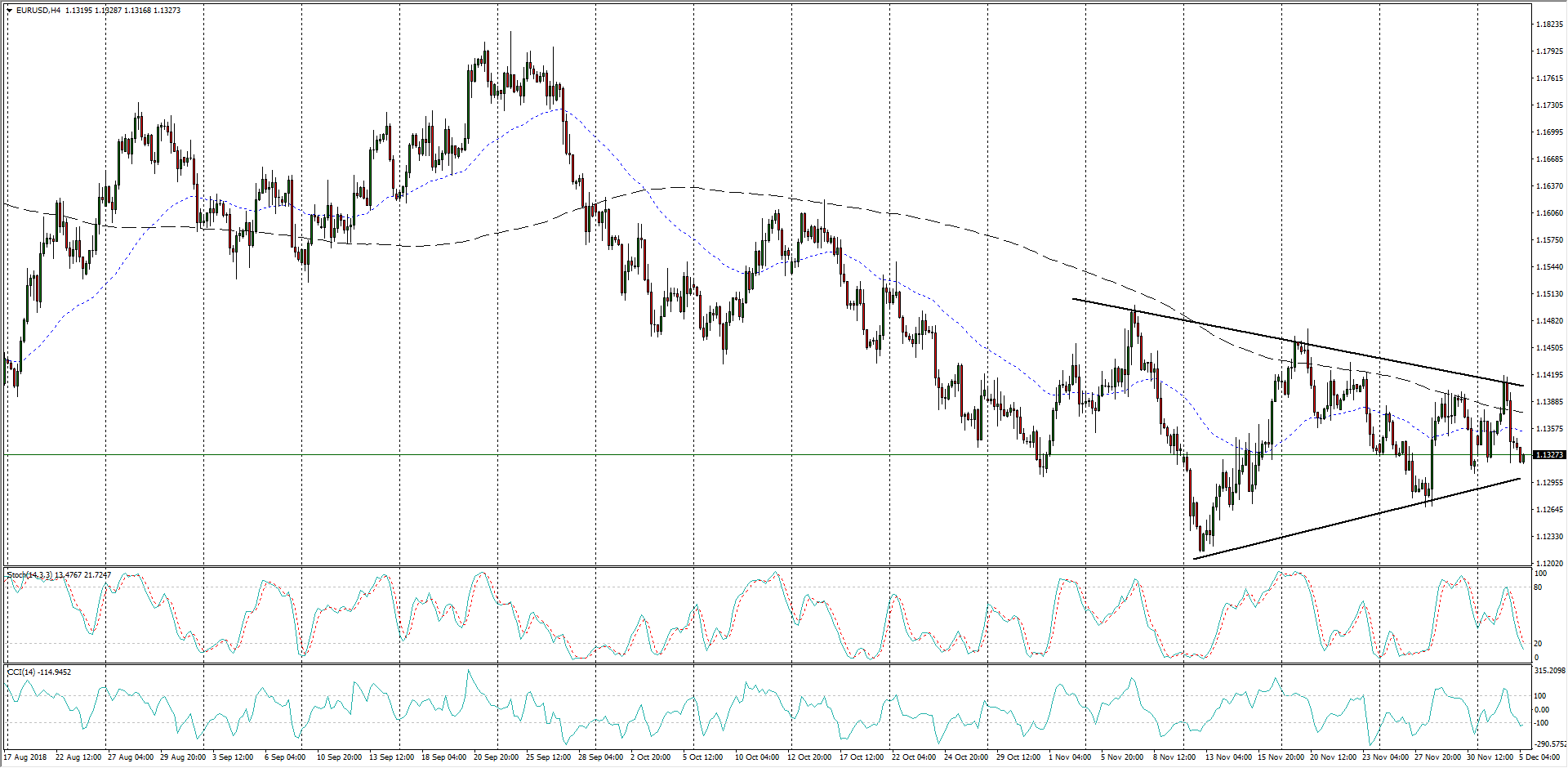Viewport: 1568px width, 768px height.
Task: Click the triangle arrow beside EURUSD,H4
Action: [x=9, y=11]
